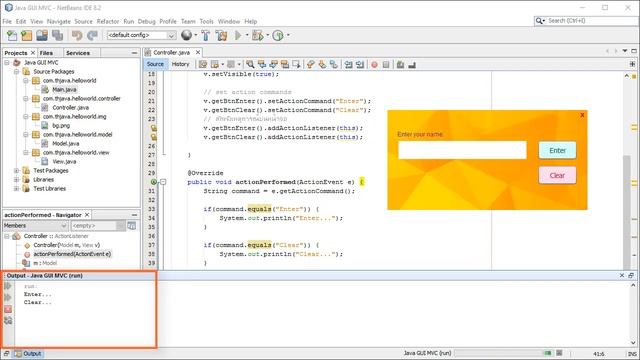Open the File menu
The width and height of the screenshot is (640, 360).
(7, 21)
